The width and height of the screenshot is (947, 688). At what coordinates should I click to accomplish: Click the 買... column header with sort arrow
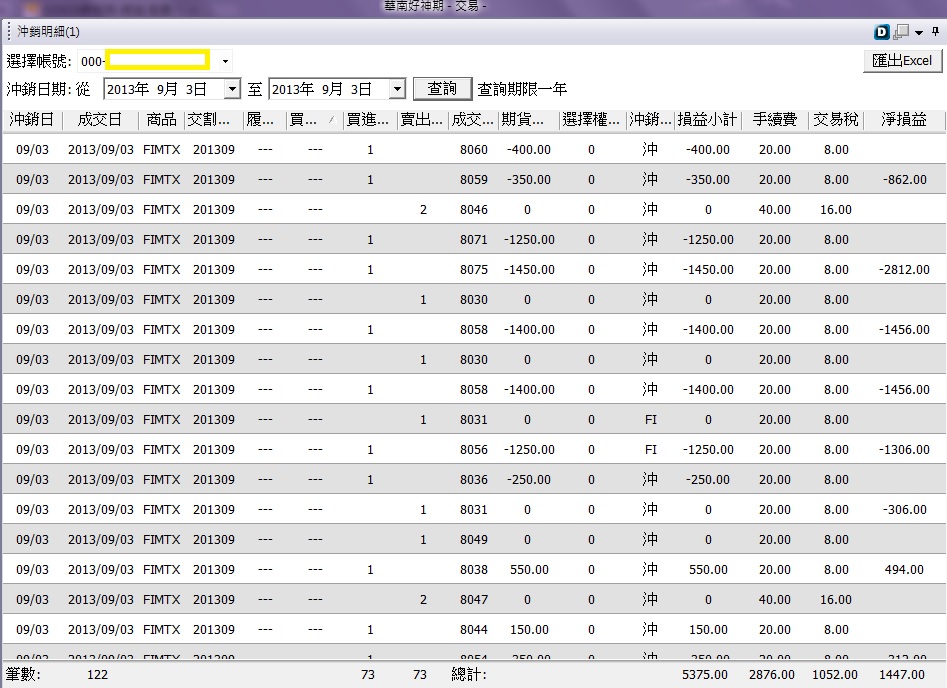(314, 120)
